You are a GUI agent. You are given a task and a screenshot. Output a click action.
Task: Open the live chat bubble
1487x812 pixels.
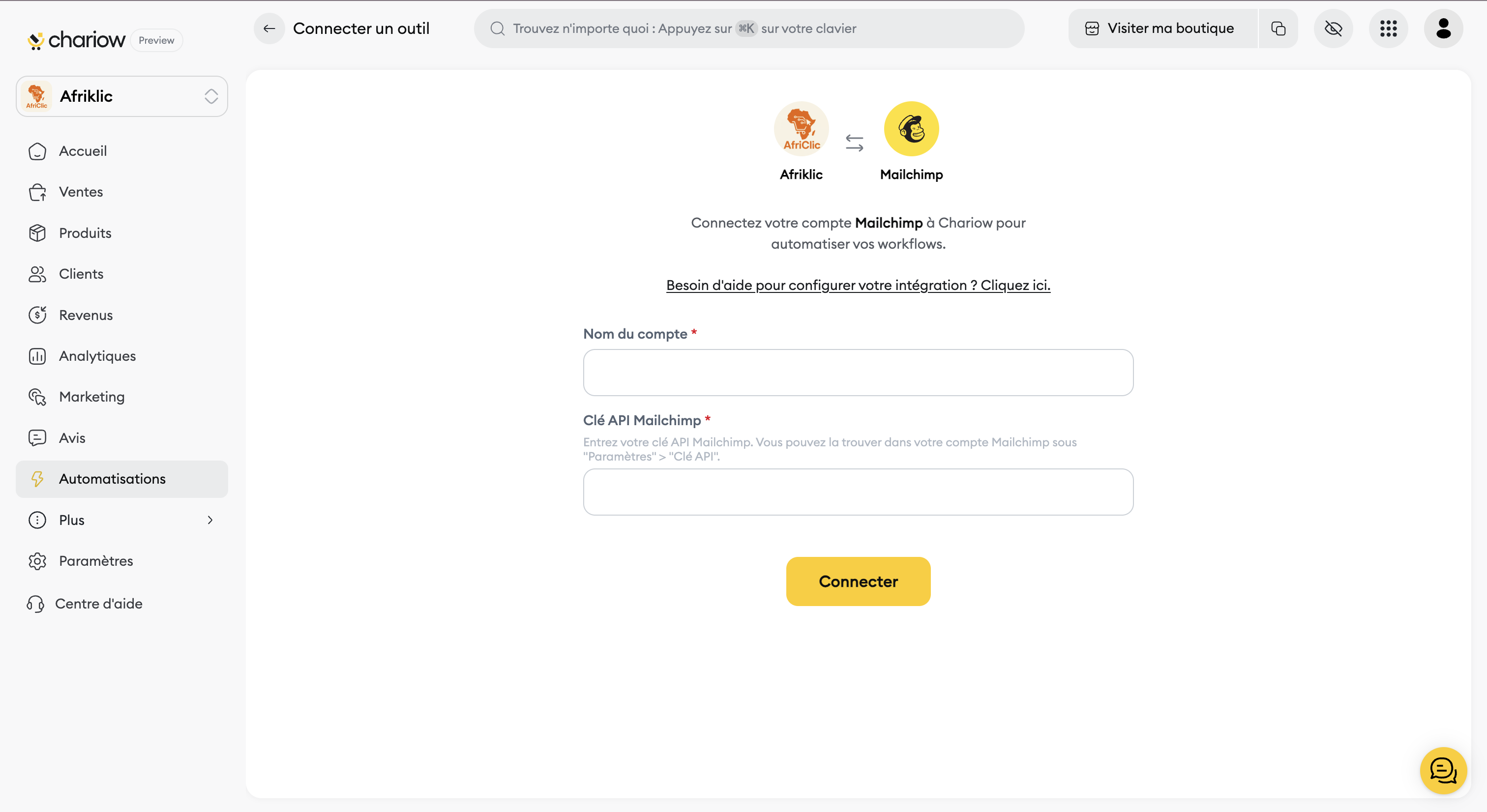1443,770
